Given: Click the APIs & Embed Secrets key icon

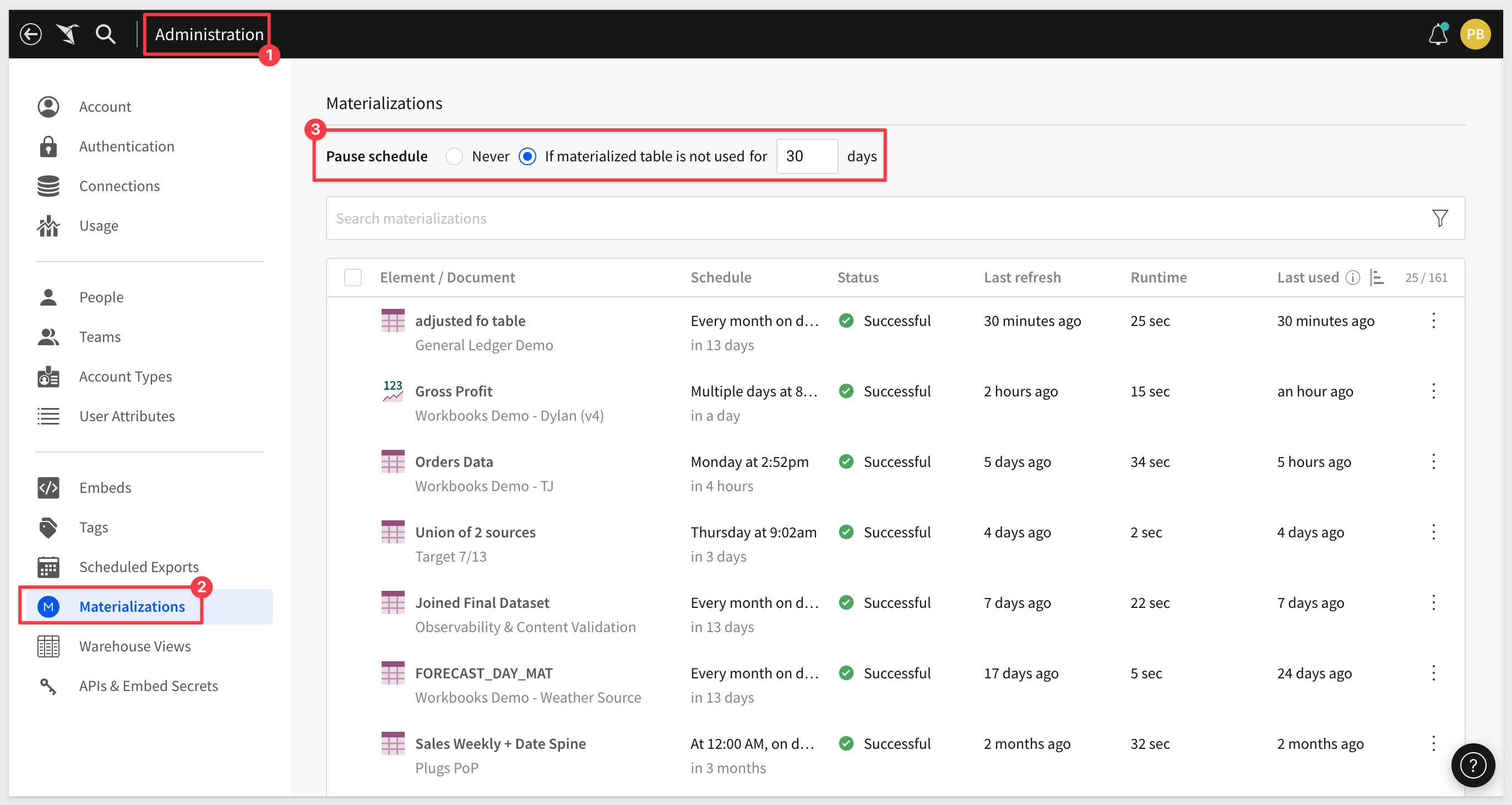Looking at the screenshot, I should [48, 686].
